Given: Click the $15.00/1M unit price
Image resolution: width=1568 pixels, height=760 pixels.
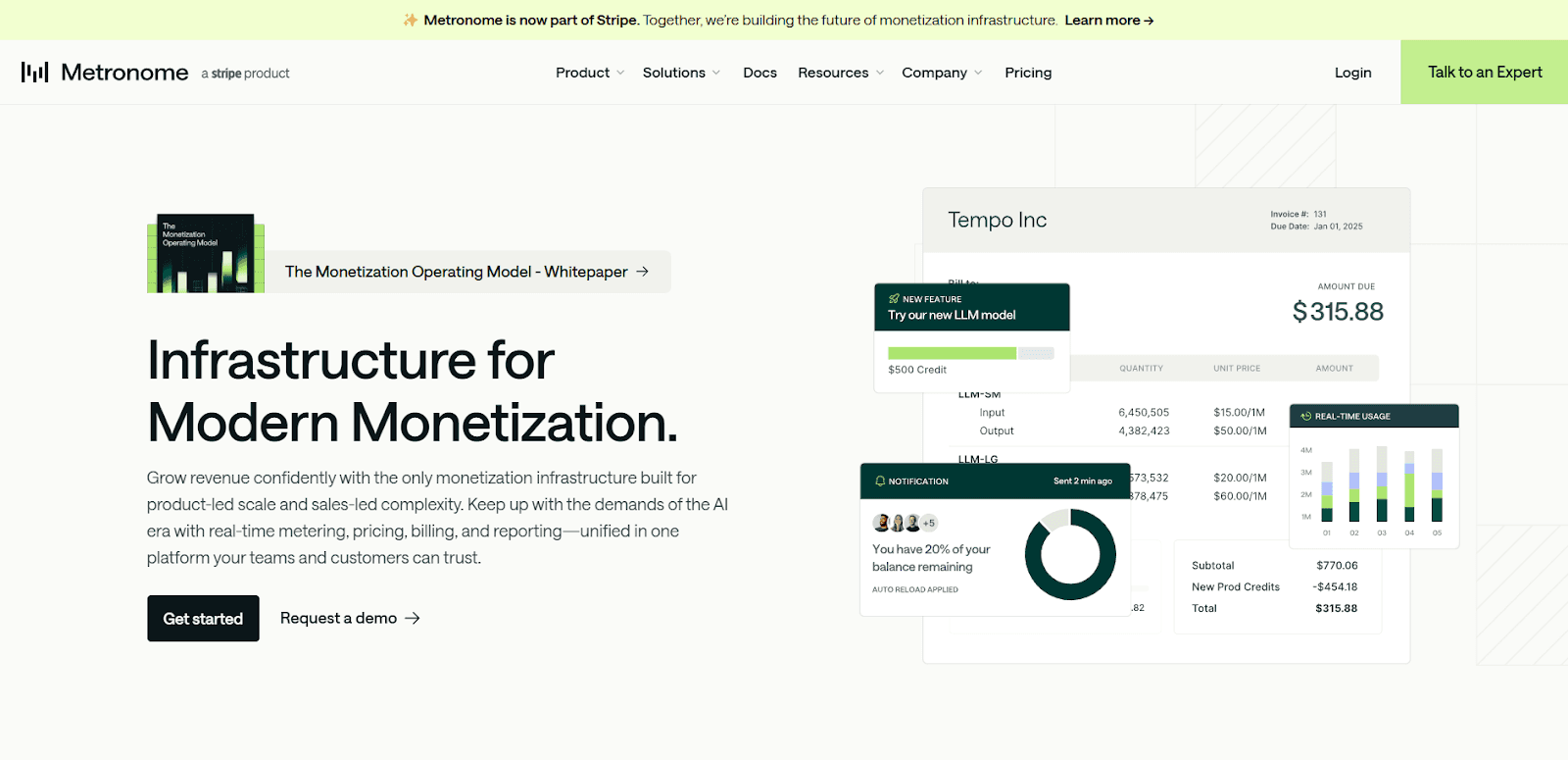Looking at the screenshot, I should point(1239,413).
